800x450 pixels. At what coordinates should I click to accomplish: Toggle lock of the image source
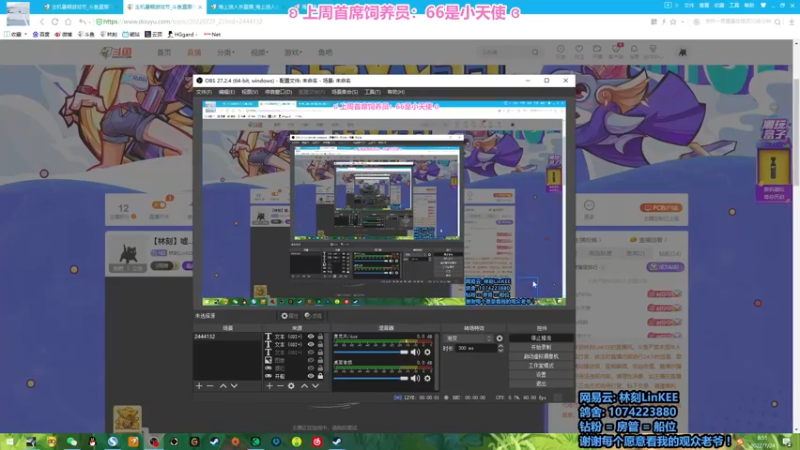coord(320,360)
